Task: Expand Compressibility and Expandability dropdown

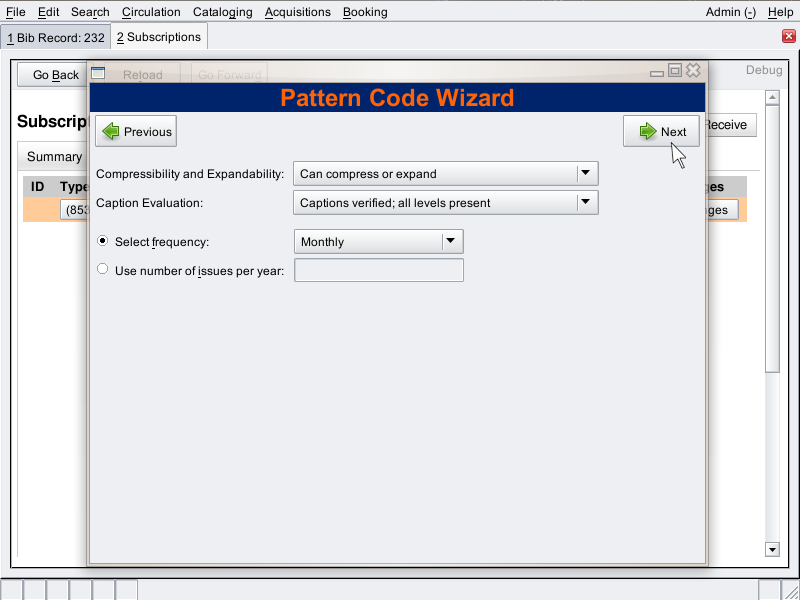Action: pos(586,174)
